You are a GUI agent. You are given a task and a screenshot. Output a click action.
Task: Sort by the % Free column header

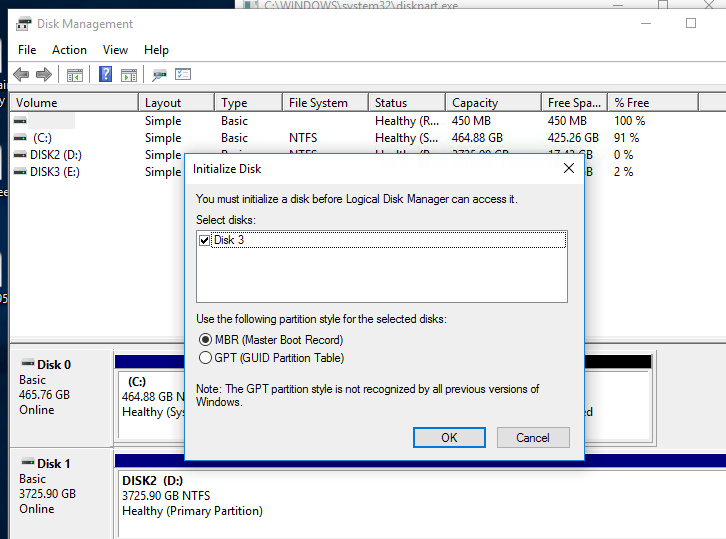click(653, 102)
